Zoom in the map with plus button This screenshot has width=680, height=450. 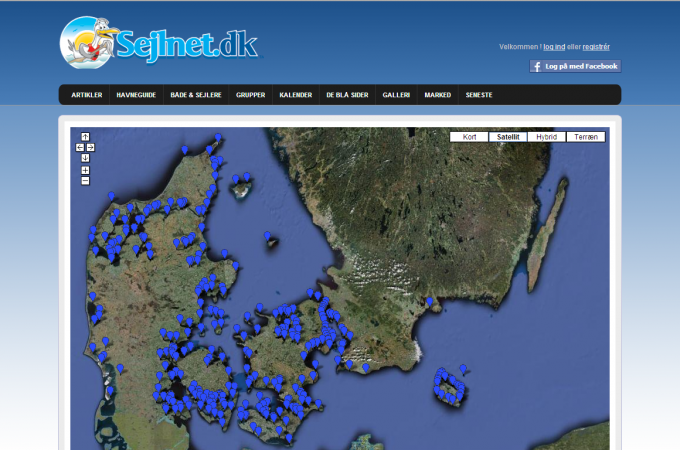pyautogui.click(x=85, y=170)
